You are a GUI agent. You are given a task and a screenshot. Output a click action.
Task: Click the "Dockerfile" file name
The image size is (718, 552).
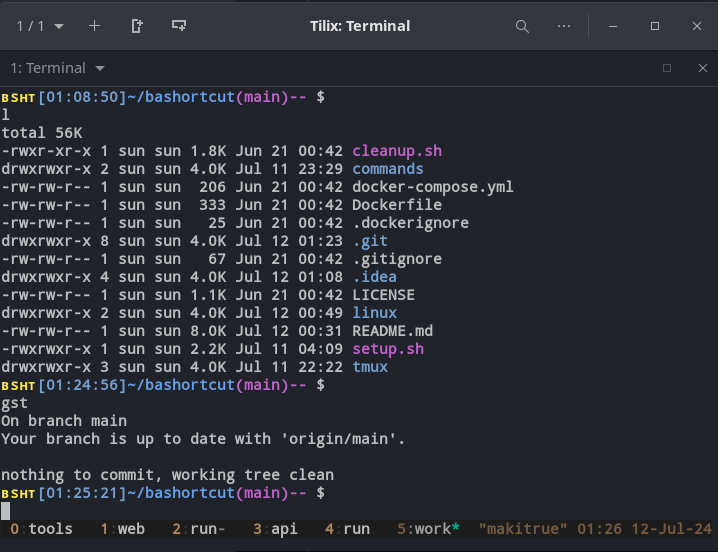397,205
